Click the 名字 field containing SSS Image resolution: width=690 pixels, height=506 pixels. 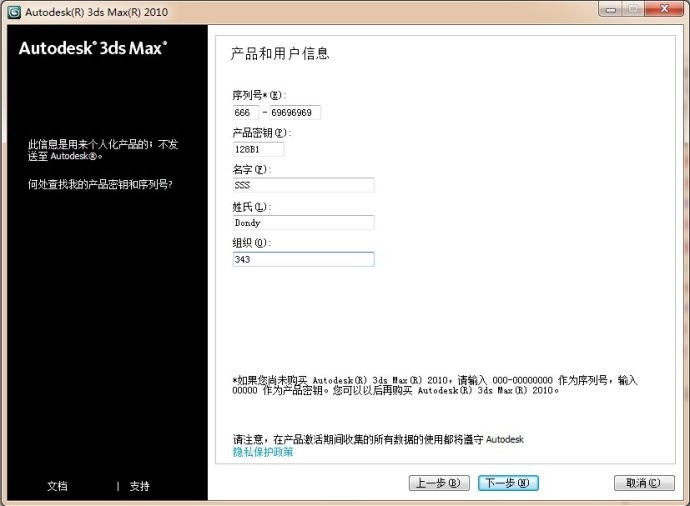[x=302, y=185]
